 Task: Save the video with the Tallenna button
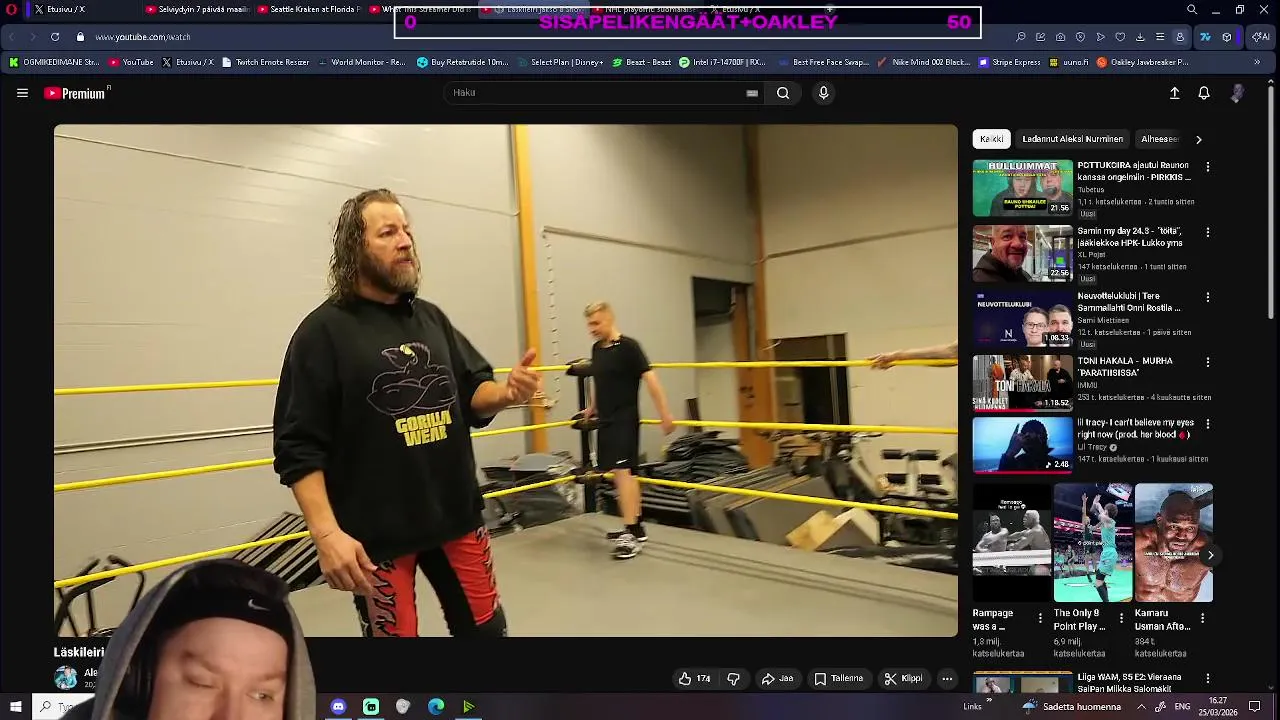[838, 679]
